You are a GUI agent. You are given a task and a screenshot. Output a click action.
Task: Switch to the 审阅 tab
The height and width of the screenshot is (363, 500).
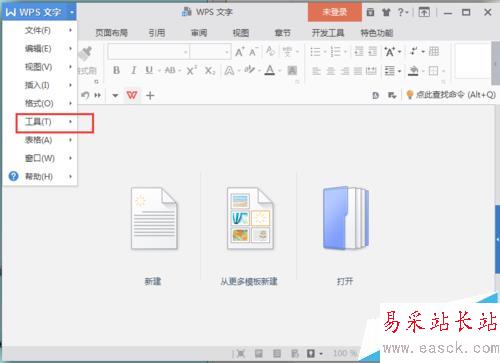pyautogui.click(x=199, y=33)
